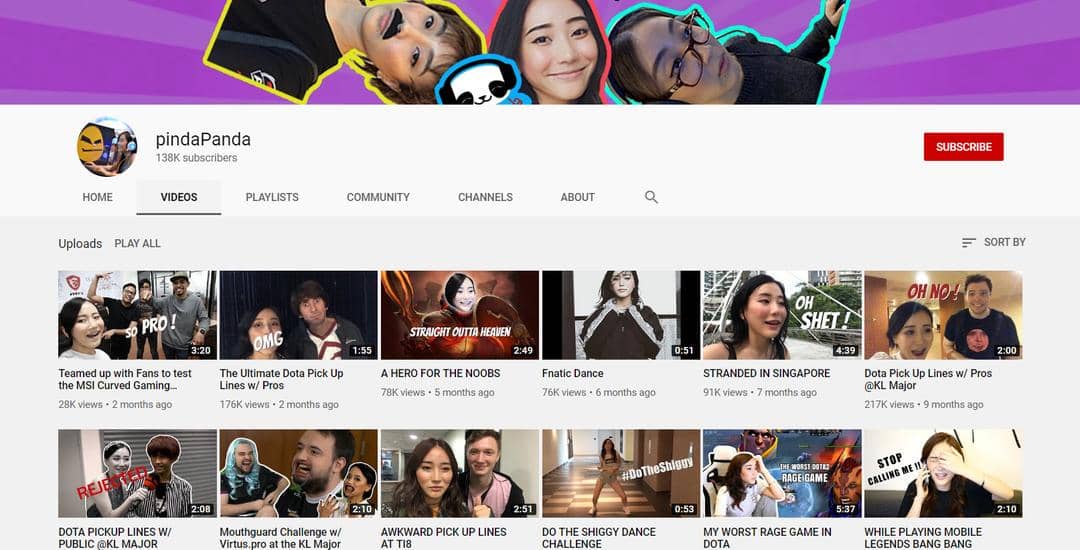Open the Community tab
This screenshot has width=1080, height=550.
[x=378, y=197]
